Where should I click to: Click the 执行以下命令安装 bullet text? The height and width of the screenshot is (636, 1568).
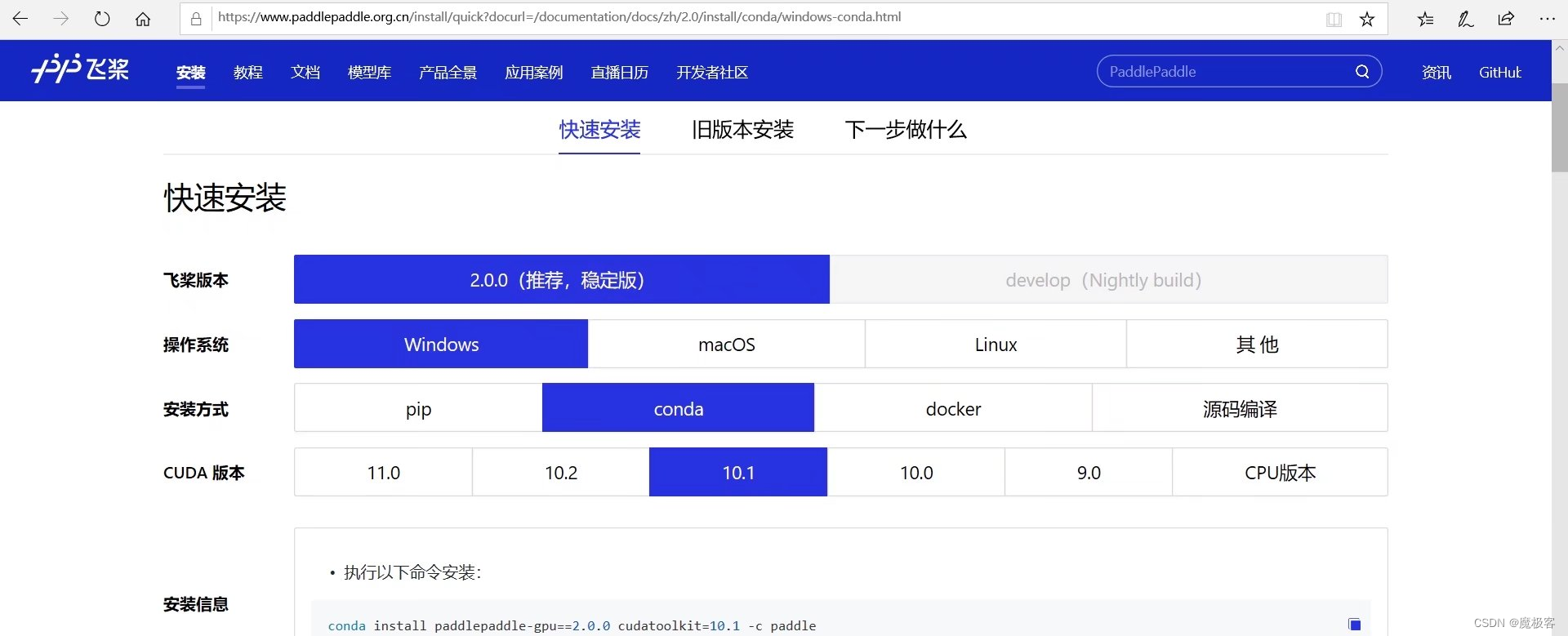click(x=412, y=572)
